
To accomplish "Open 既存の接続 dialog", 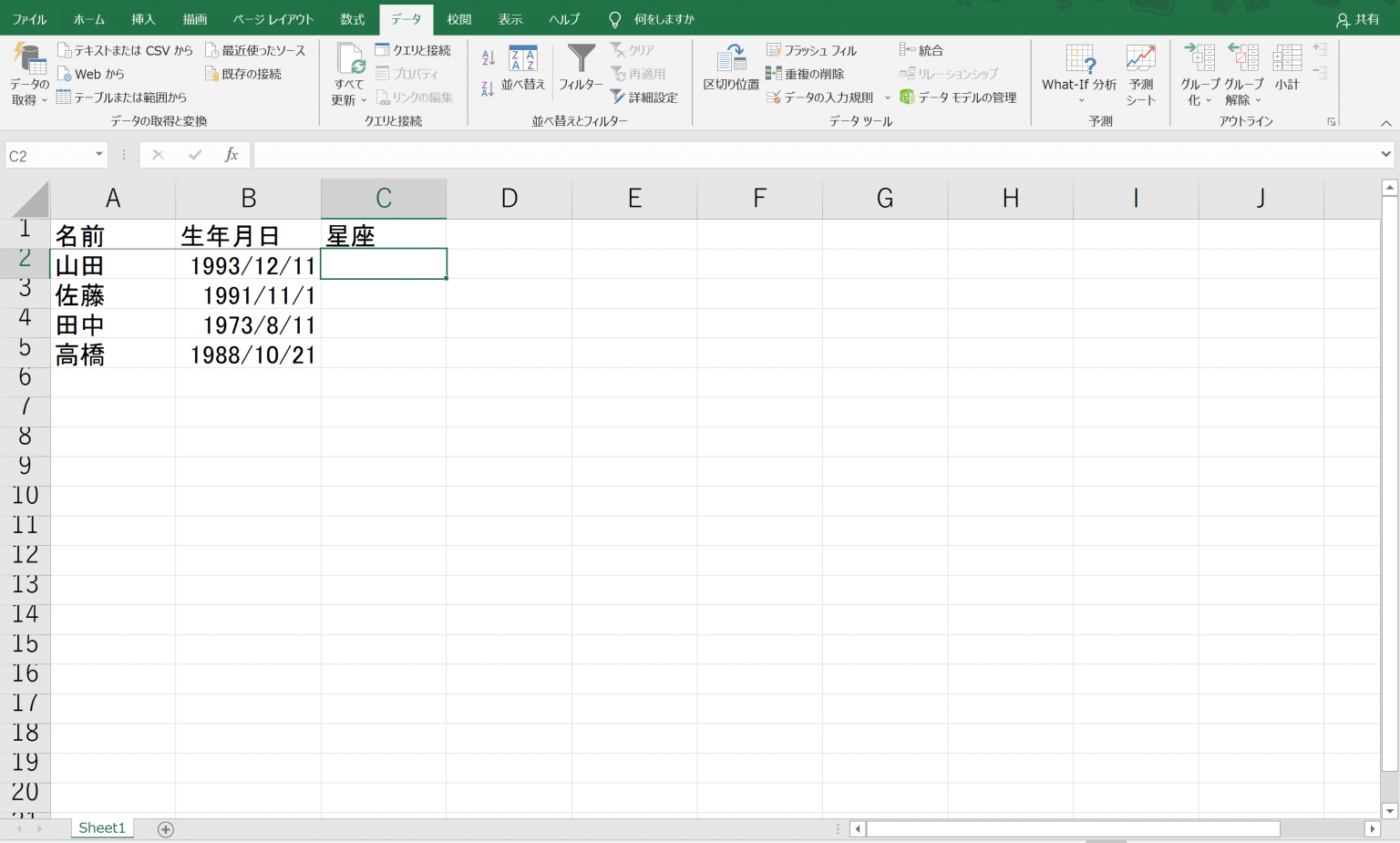I will [x=243, y=74].
